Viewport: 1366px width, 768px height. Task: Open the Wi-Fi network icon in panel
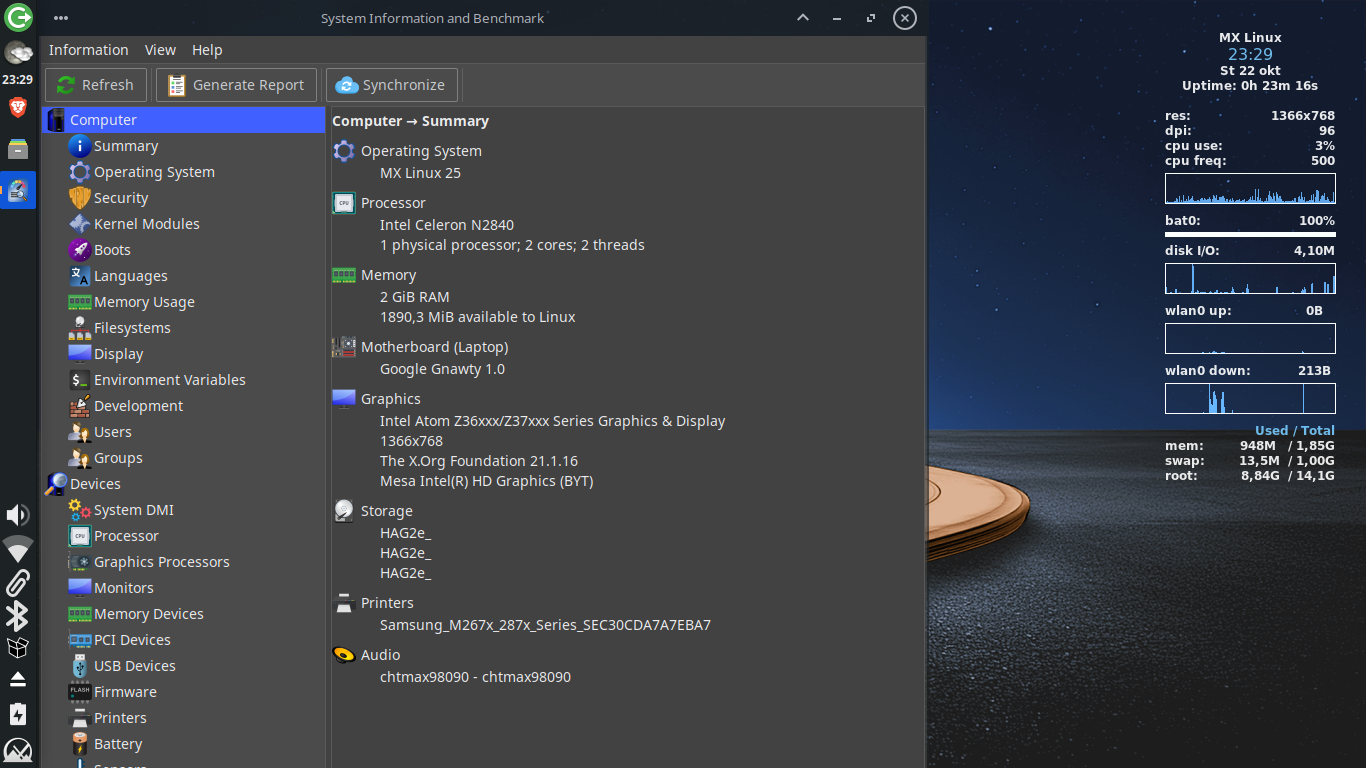click(18, 549)
